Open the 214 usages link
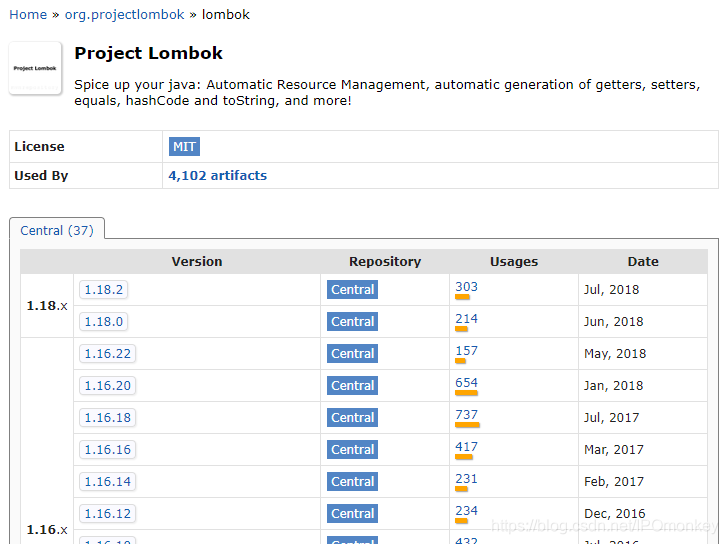 click(466, 319)
